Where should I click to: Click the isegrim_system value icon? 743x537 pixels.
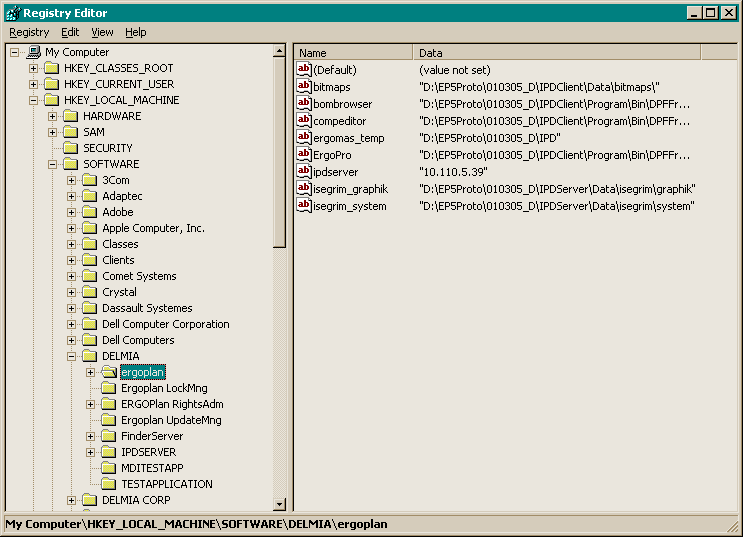(x=305, y=206)
